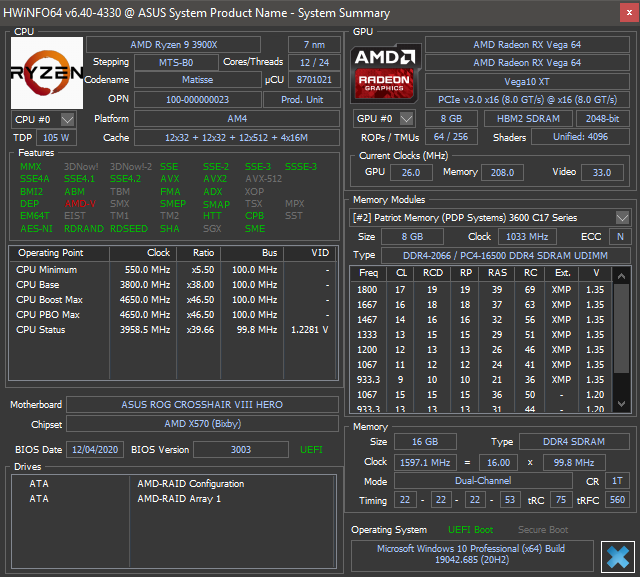Image resolution: width=640 pixels, height=577 pixels.
Task: Click ASUS ROG CROSSHAIR VIII HERO motherboard field
Action: point(202,404)
